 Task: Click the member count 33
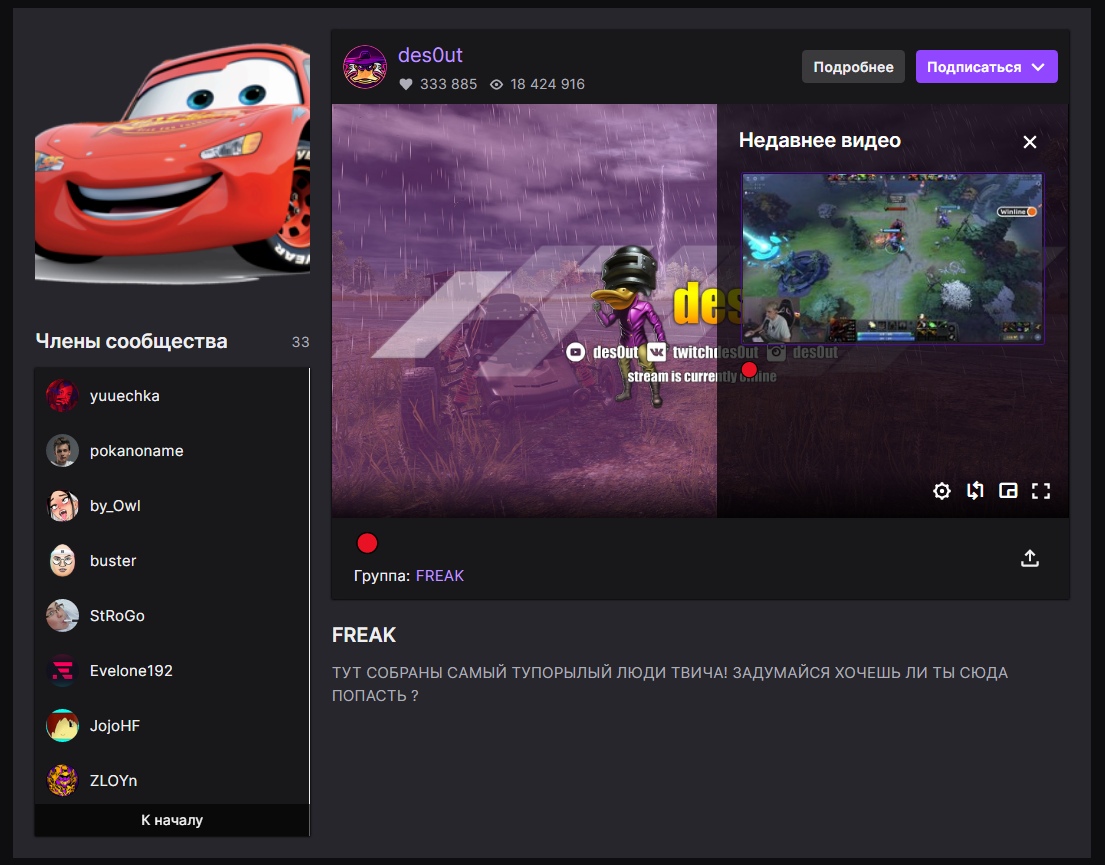click(300, 342)
